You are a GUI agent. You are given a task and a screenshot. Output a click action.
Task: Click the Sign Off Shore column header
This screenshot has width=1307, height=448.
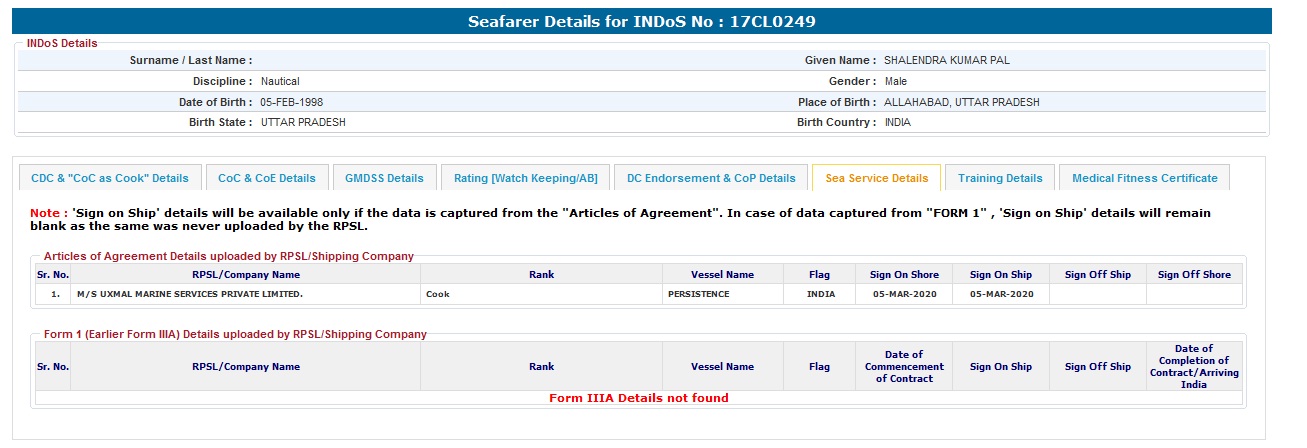1194,274
